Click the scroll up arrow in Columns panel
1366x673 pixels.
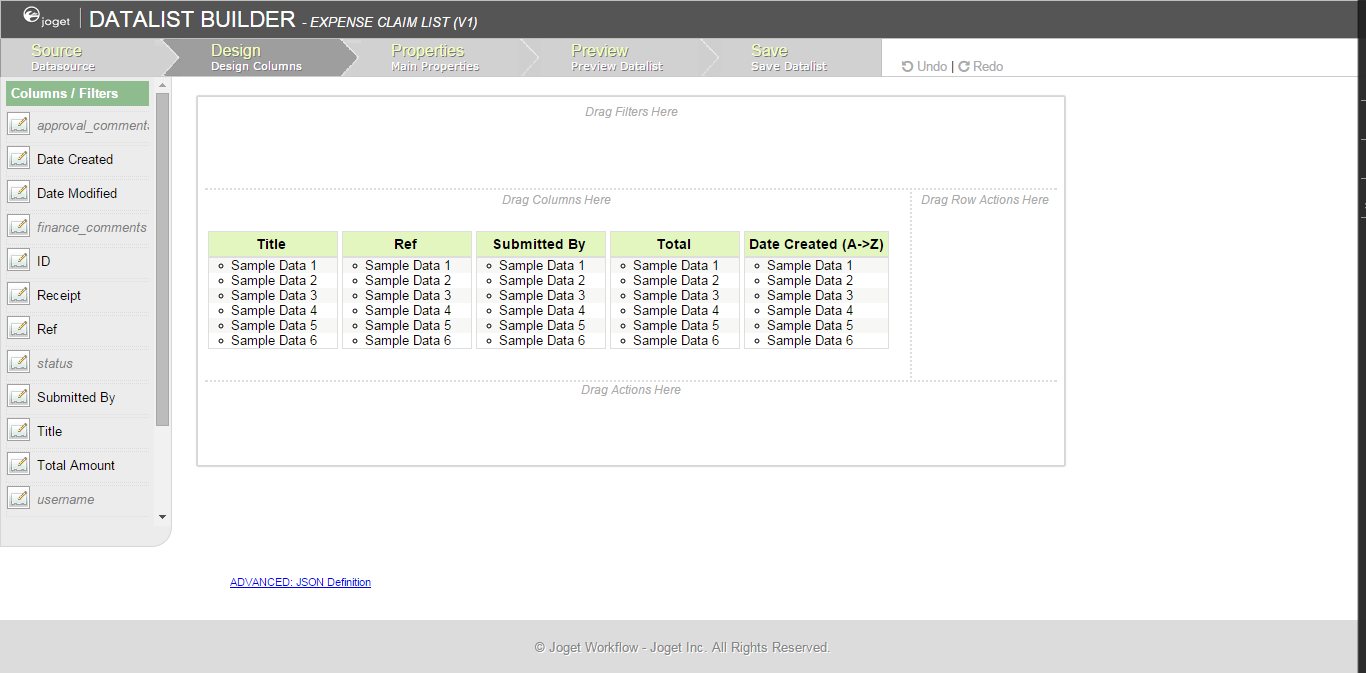163,87
